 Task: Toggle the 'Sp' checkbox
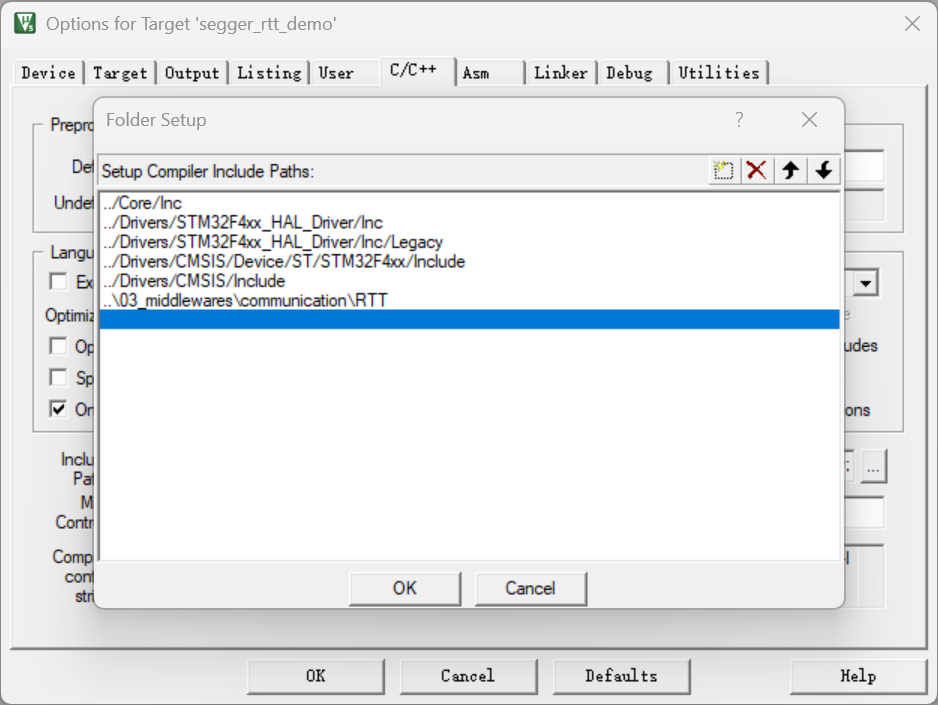coord(58,377)
